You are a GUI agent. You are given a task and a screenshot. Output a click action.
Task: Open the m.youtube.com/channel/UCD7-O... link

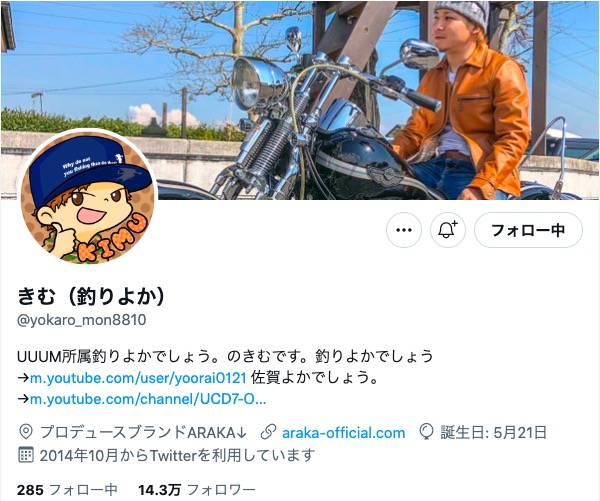pos(148,399)
